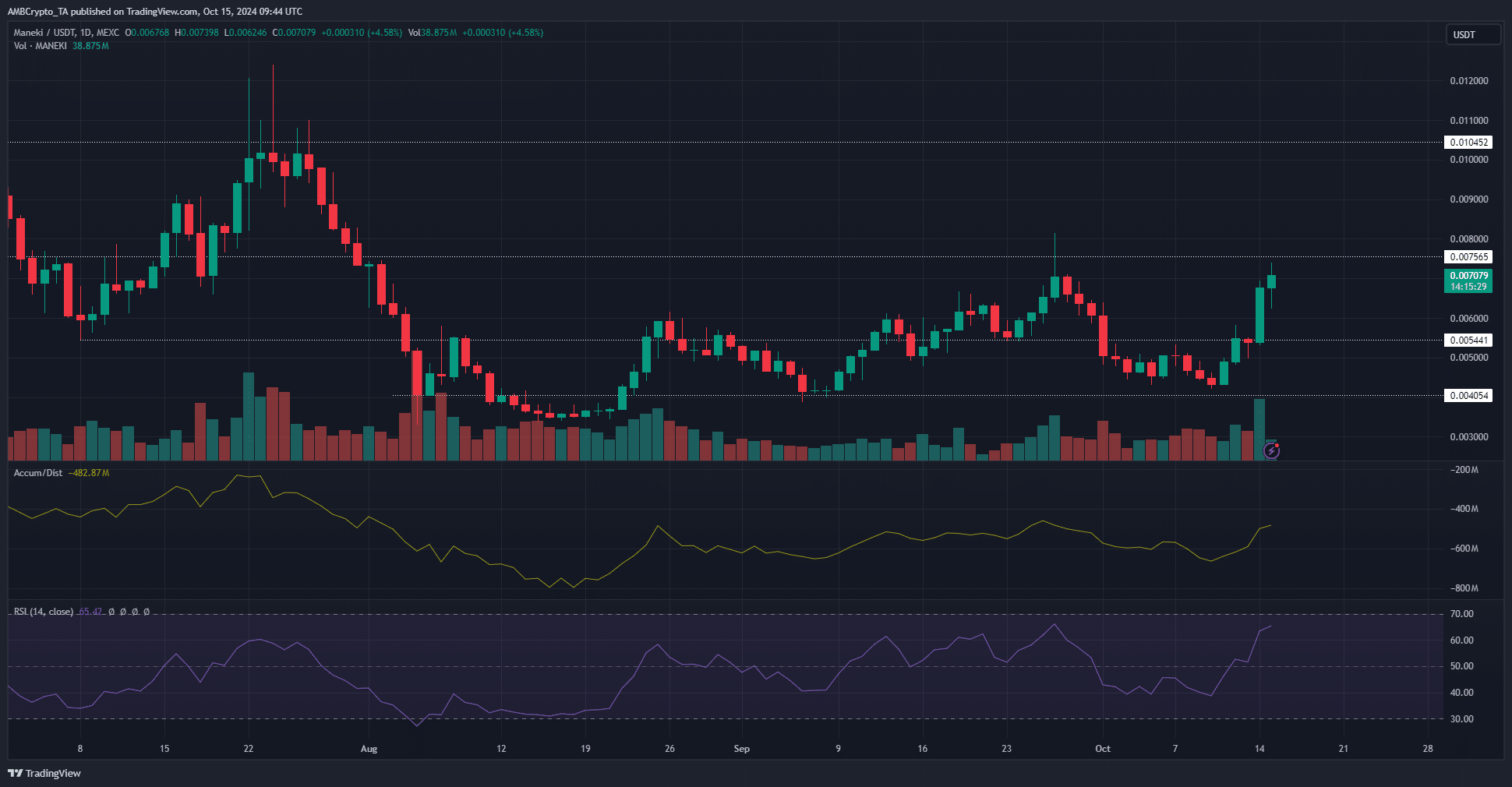Click the low price L0.006246 in the header

(246, 33)
